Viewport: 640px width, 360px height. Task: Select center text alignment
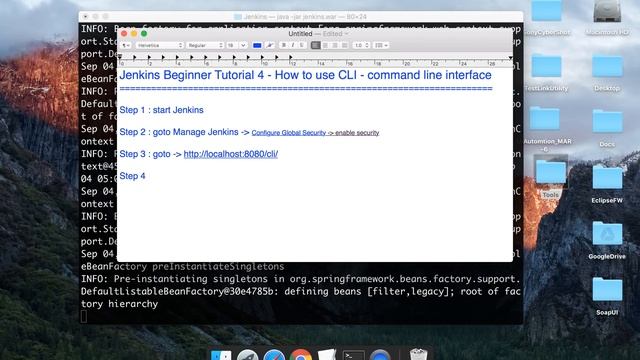pyautogui.click(x=325, y=45)
